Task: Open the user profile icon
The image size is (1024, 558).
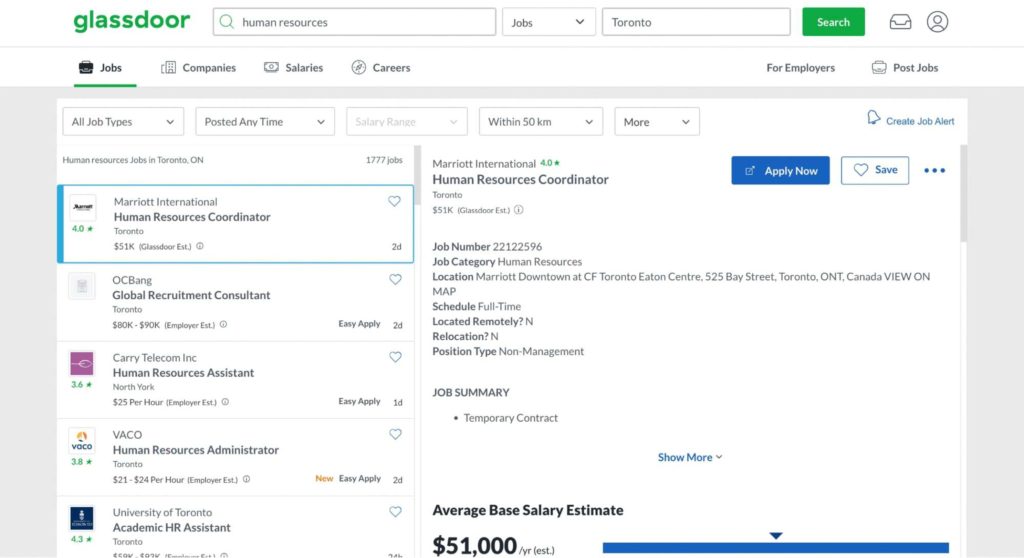Action: pyautogui.click(x=937, y=22)
